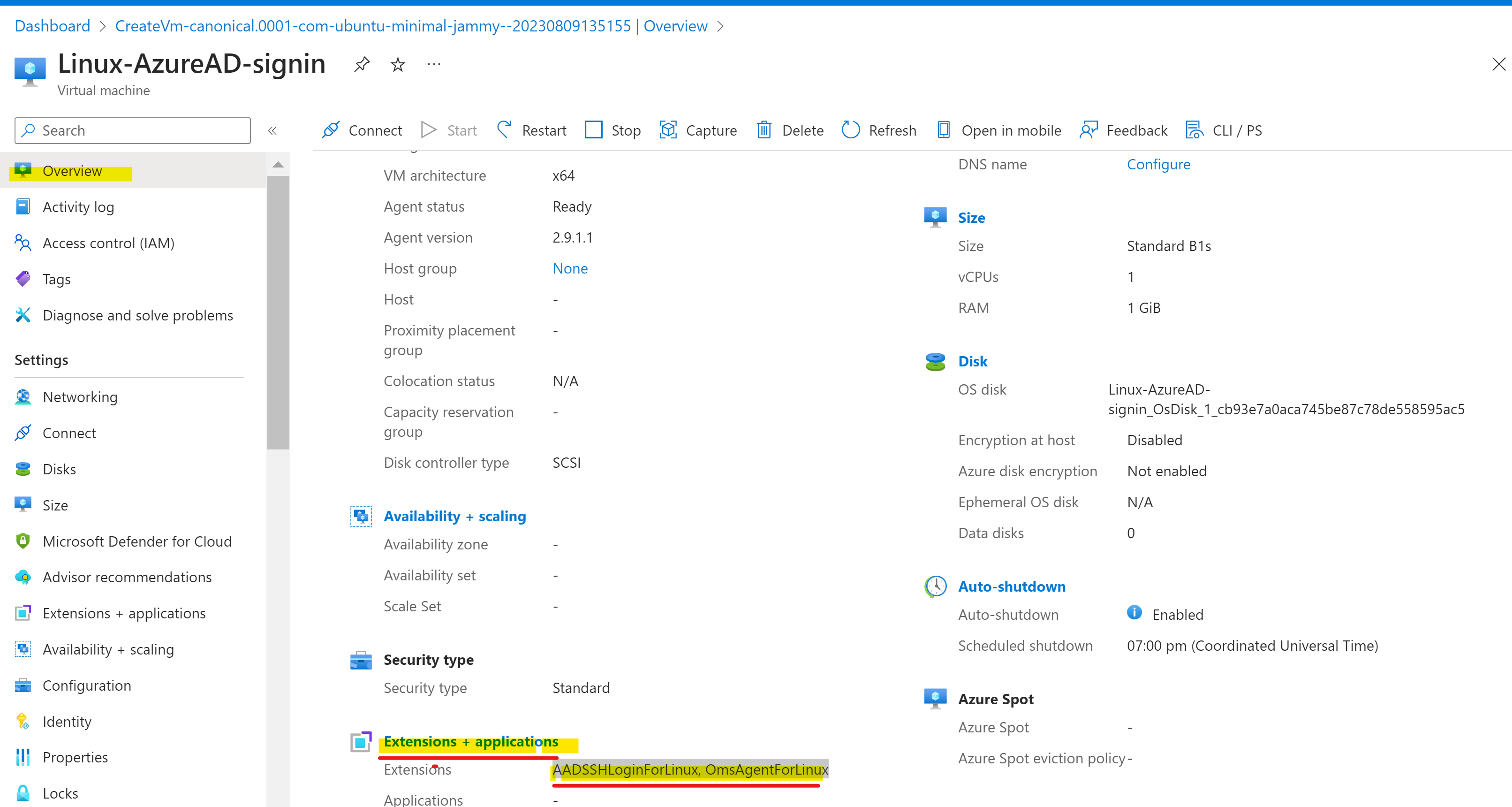The height and width of the screenshot is (807, 1512).
Task: Click the Disk section icon
Action: point(935,361)
